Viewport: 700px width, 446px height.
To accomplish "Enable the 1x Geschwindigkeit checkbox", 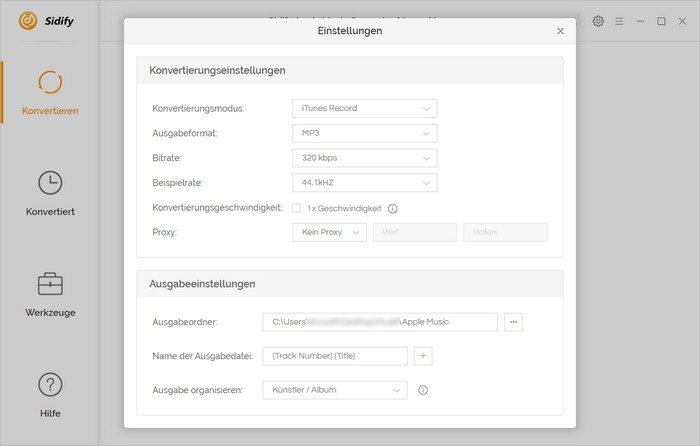I will [x=297, y=209].
